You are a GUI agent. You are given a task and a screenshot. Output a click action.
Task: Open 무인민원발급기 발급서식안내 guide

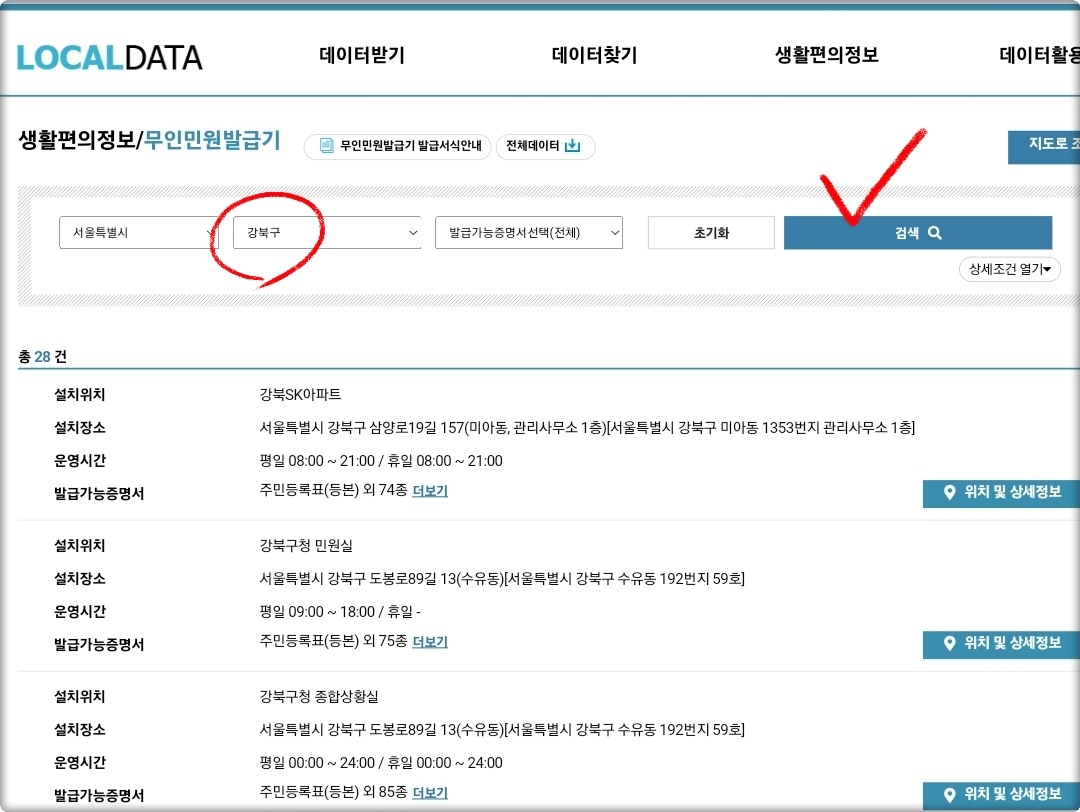[x=397, y=146]
